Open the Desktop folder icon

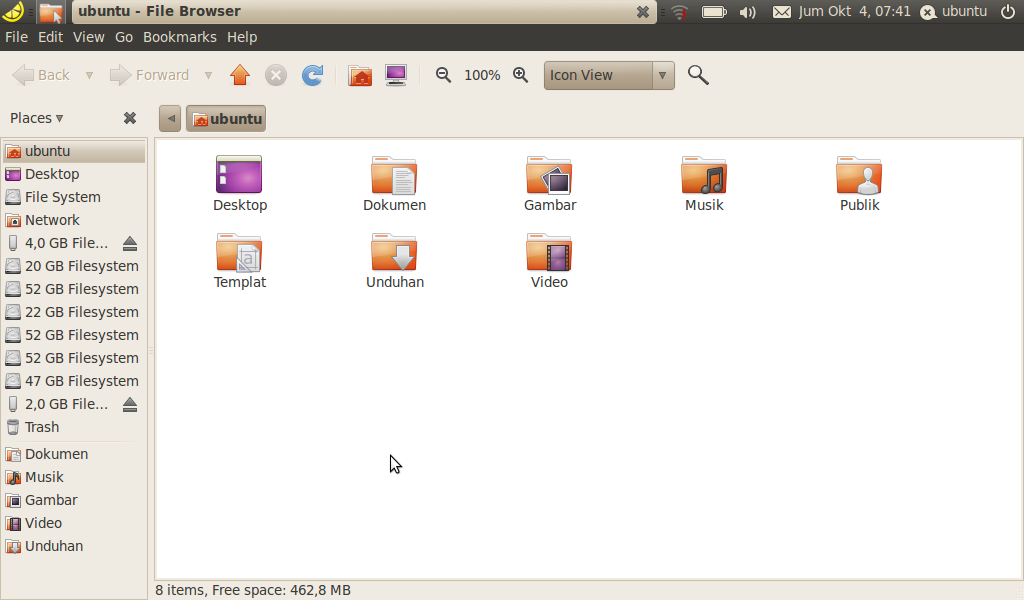click(239, 174)
